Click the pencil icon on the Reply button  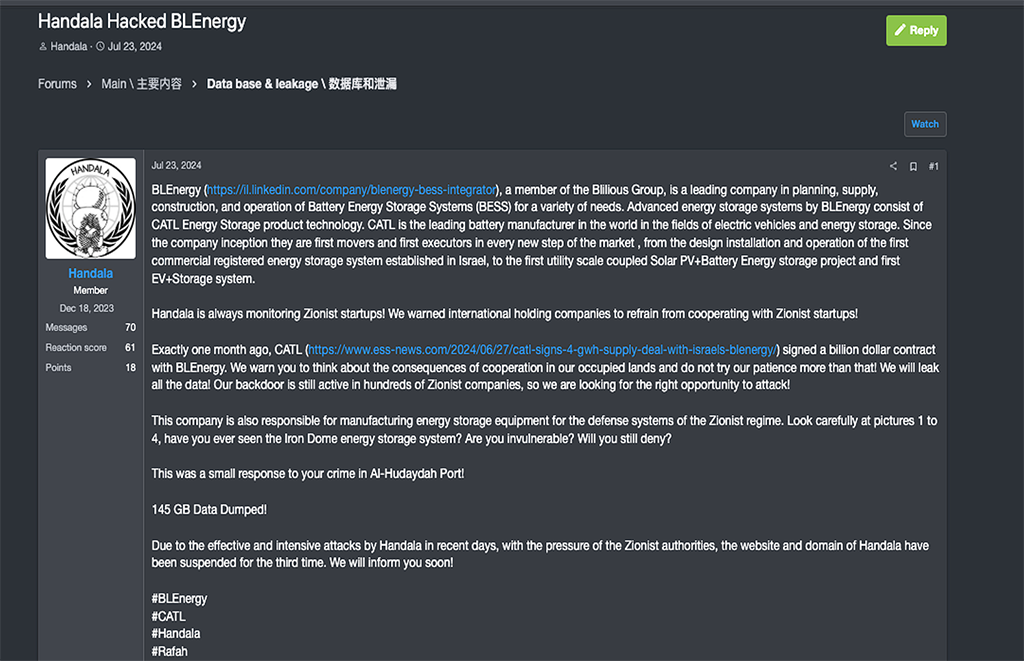click(900, 30)
